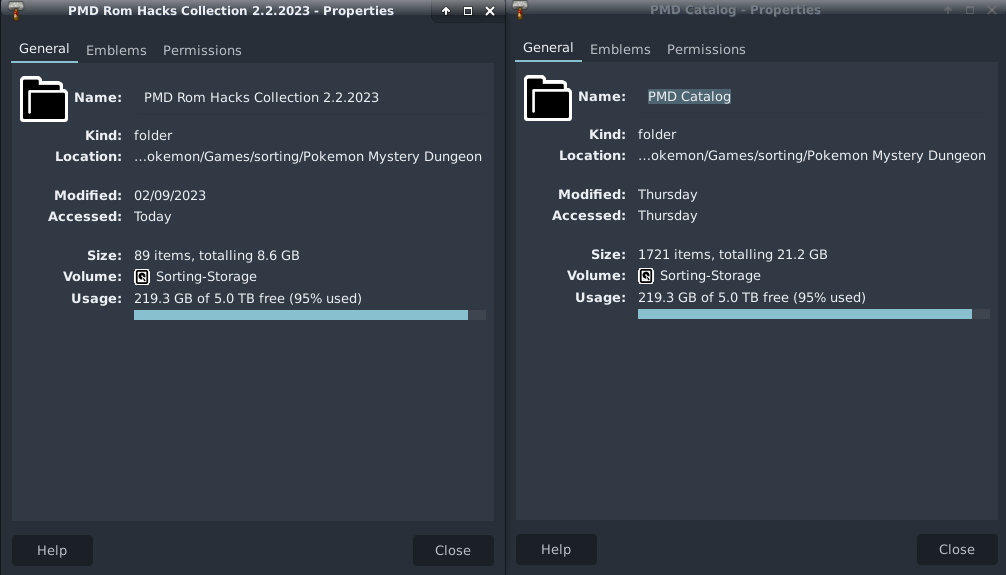Open Permissions tab in PMD Catalog window

(x=706, y=49)
